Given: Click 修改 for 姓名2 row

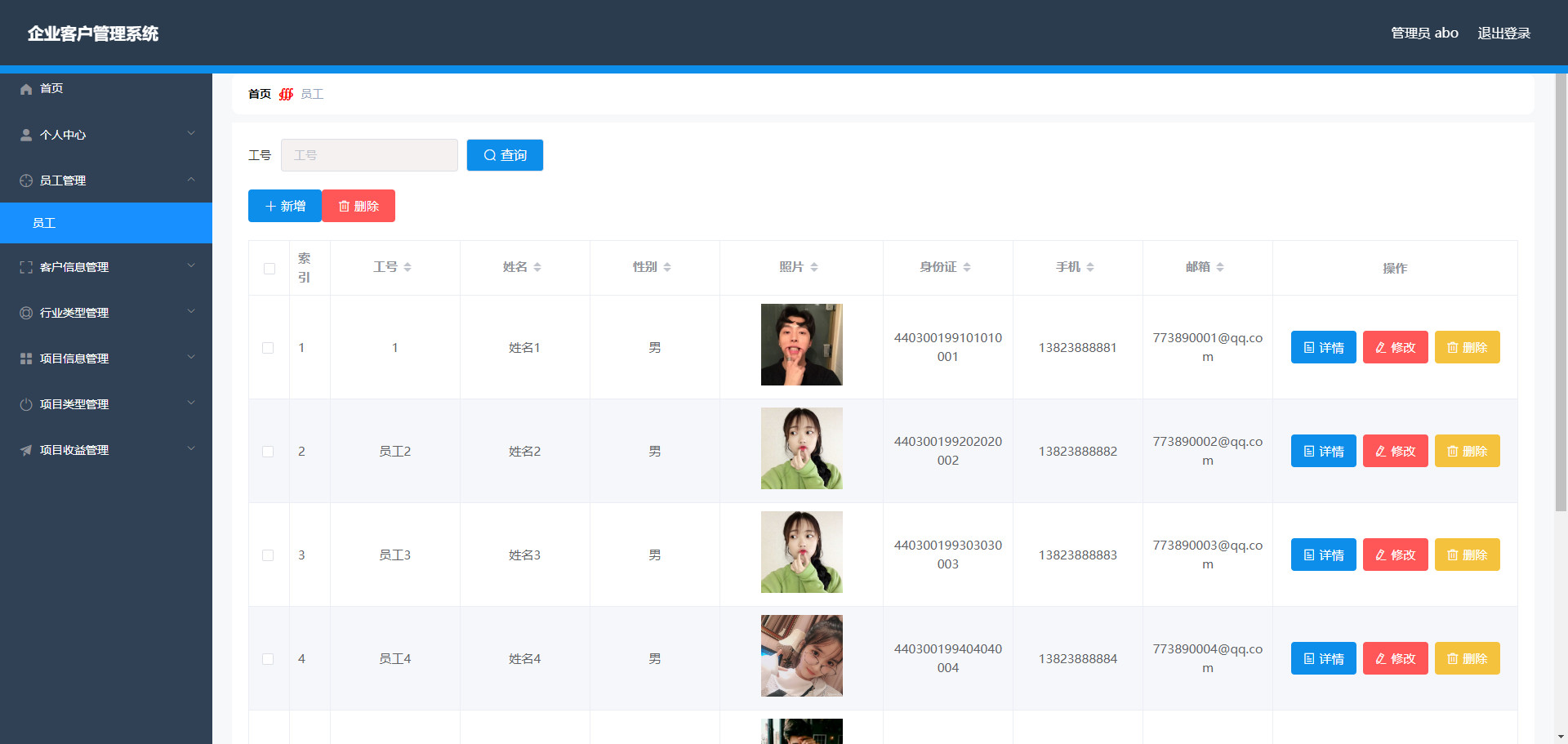Looking at the screenshot, I should coord(1396,451).
